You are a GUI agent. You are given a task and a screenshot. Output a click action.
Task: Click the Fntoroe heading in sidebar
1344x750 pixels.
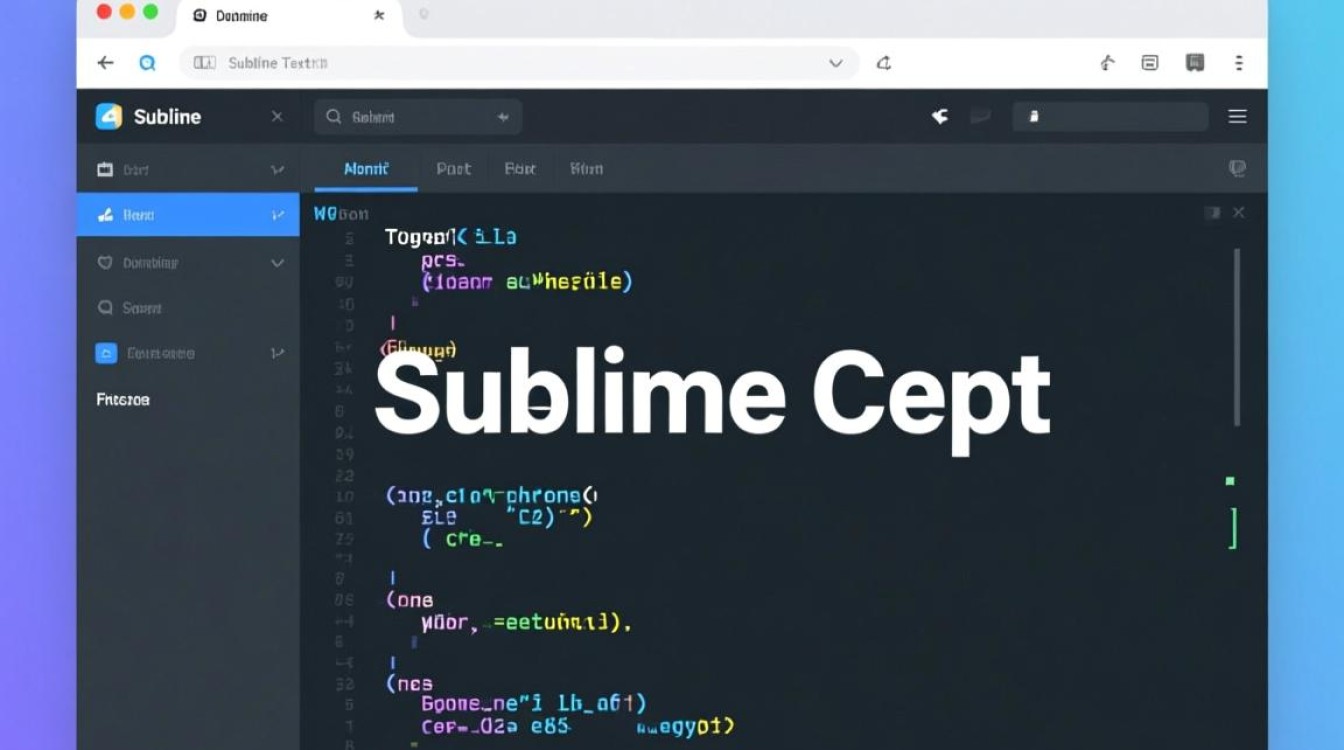click(x=123, y=399)
